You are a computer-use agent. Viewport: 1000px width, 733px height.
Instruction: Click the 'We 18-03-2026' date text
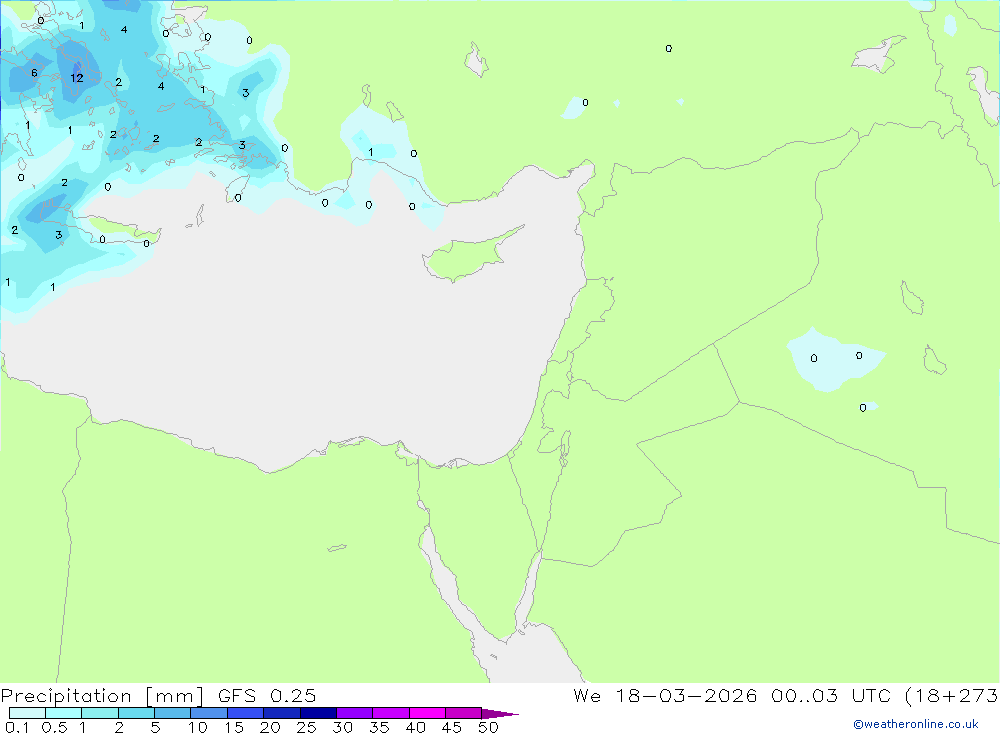[x=665, y=696]
